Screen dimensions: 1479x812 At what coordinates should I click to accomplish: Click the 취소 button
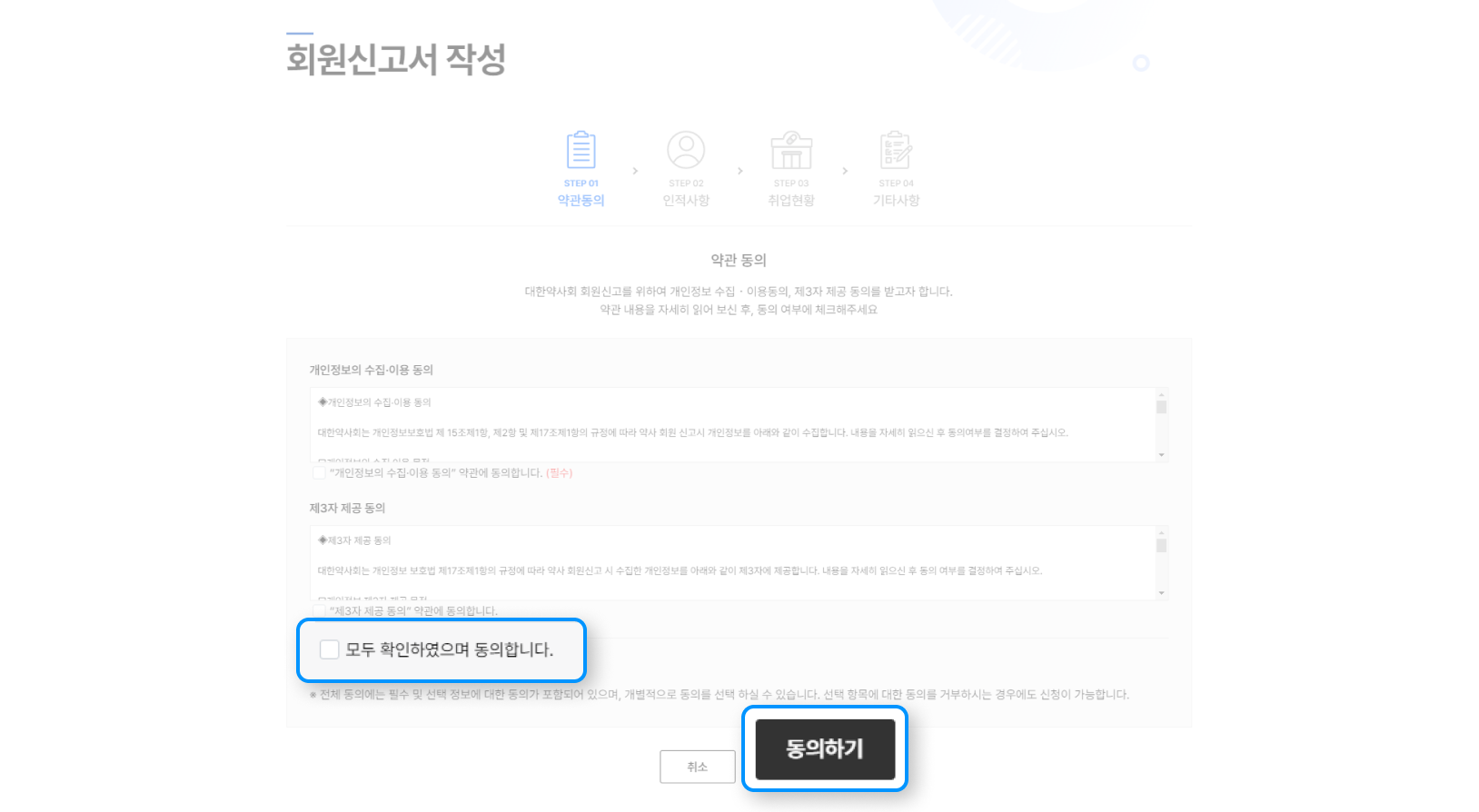pyautogui.click(x=697, y=767)
